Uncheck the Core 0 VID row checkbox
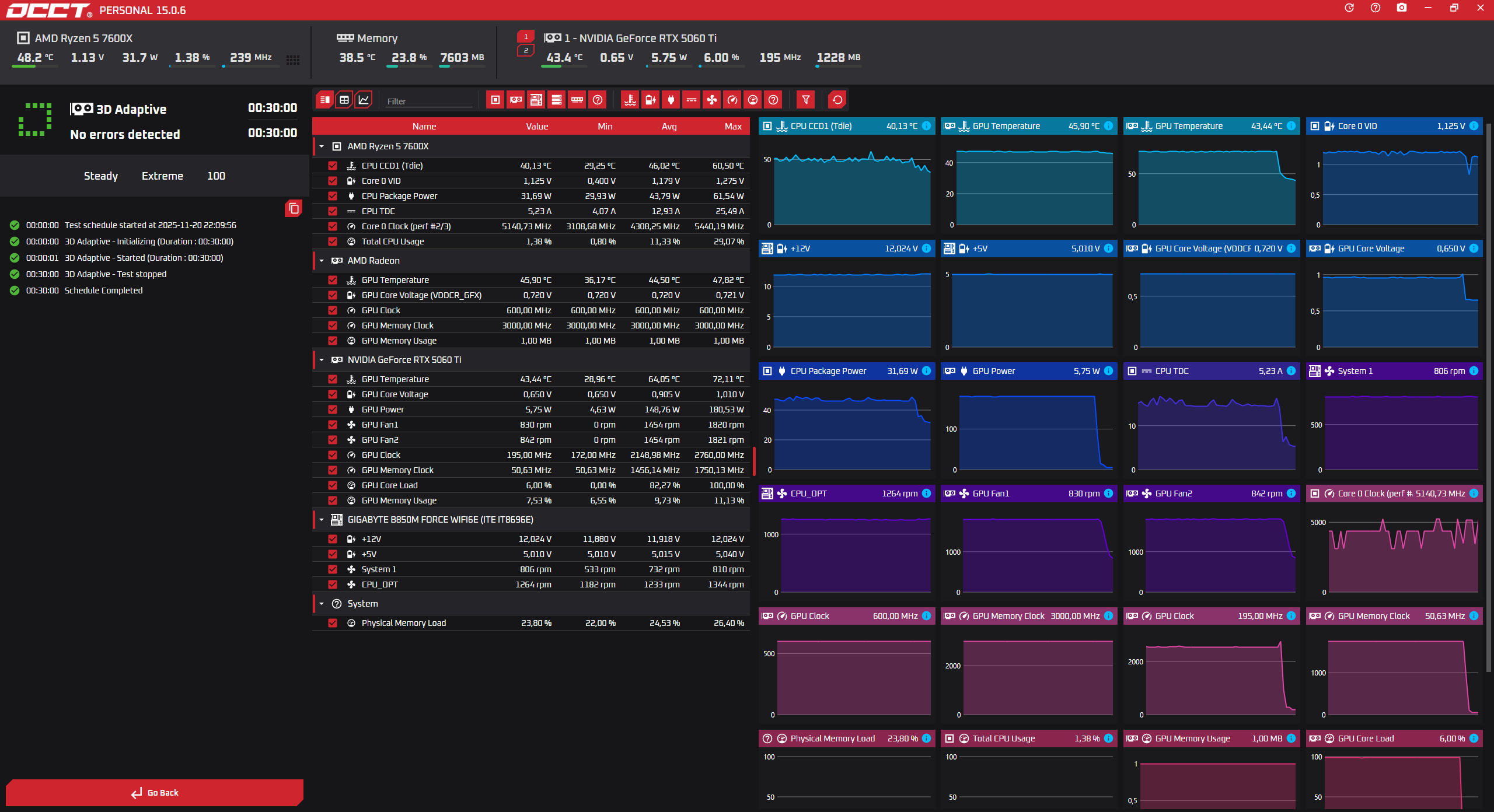The height and width of the screenshot is (812, 1494). [333, 181]
